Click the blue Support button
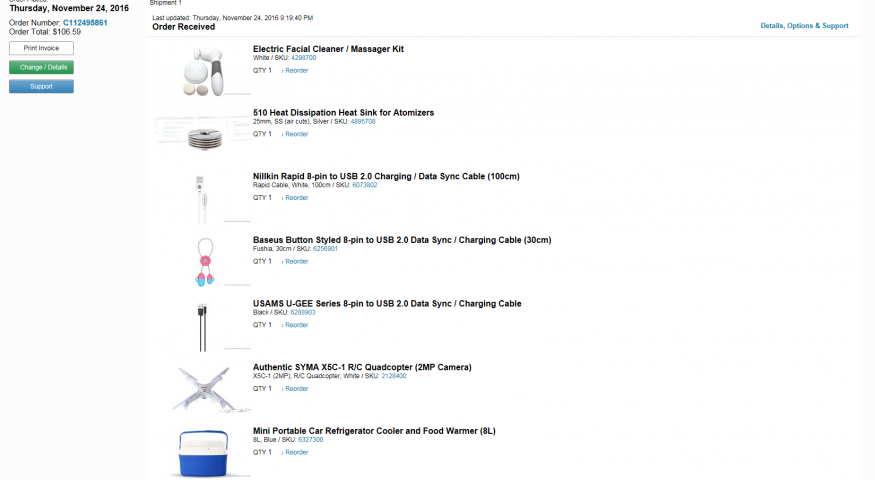This screenshot has height=480, width=875. pyautogui.click(x=41, y=86)
